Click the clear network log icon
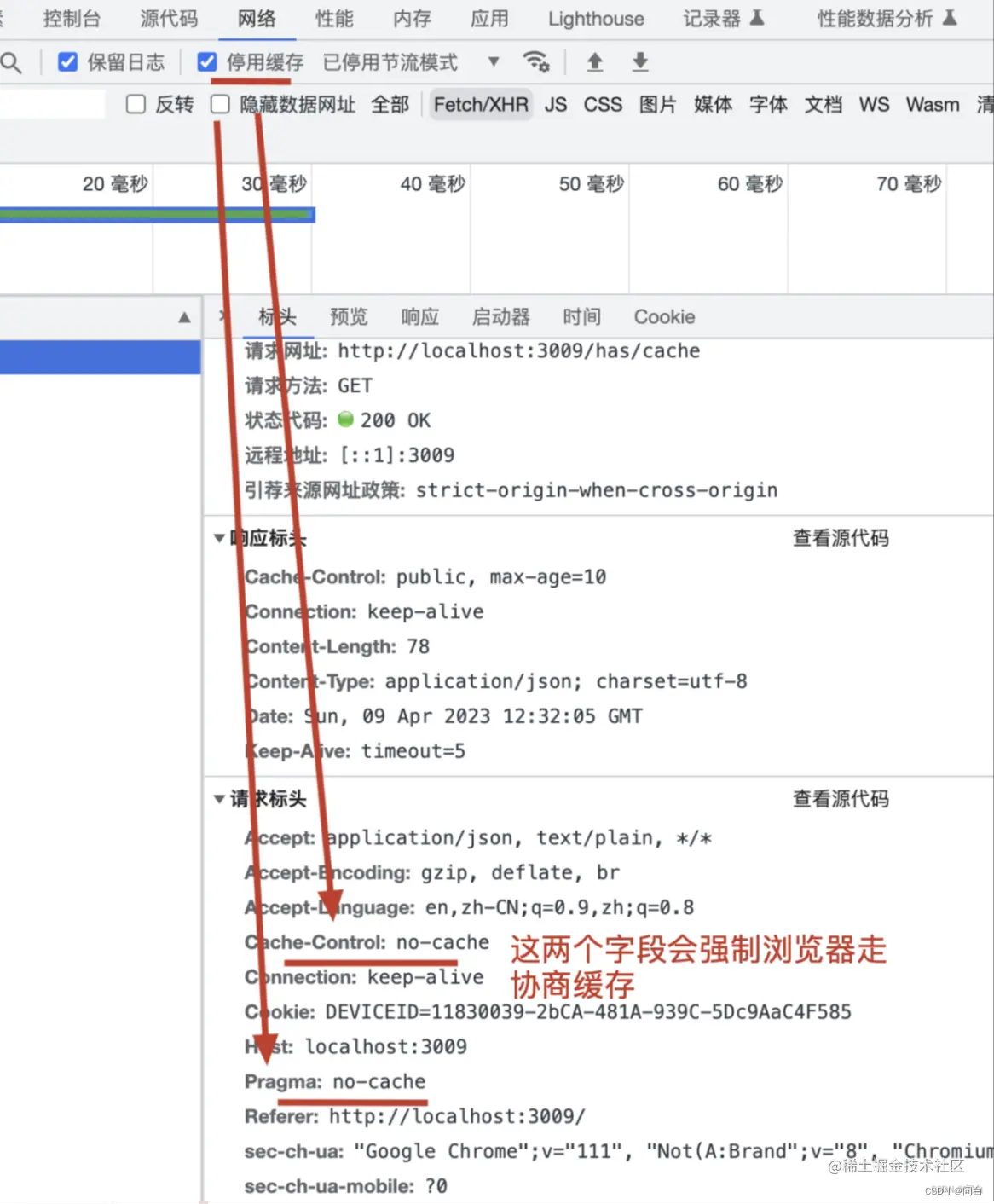The height and width of the screenshot is (1204, 994). click(x=986, y=104)
